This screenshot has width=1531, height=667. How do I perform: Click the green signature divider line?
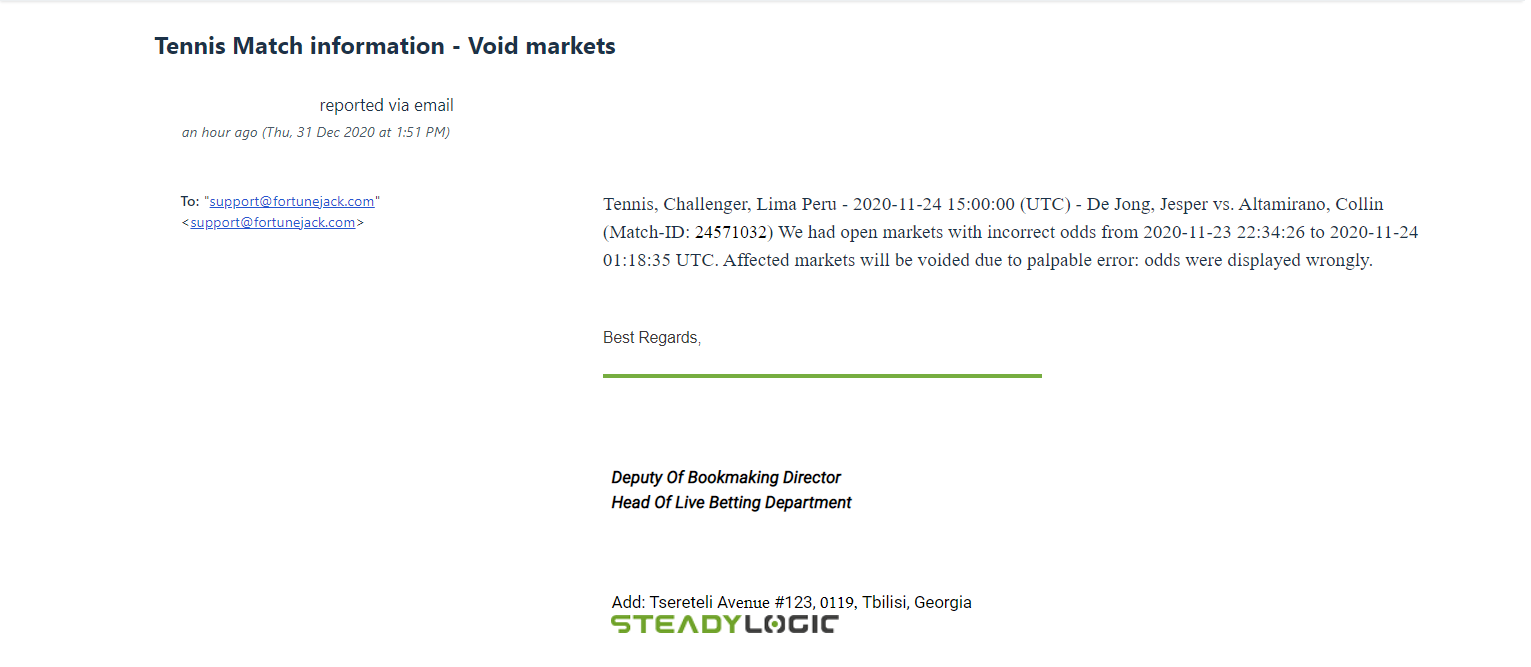tap(822, 376)
